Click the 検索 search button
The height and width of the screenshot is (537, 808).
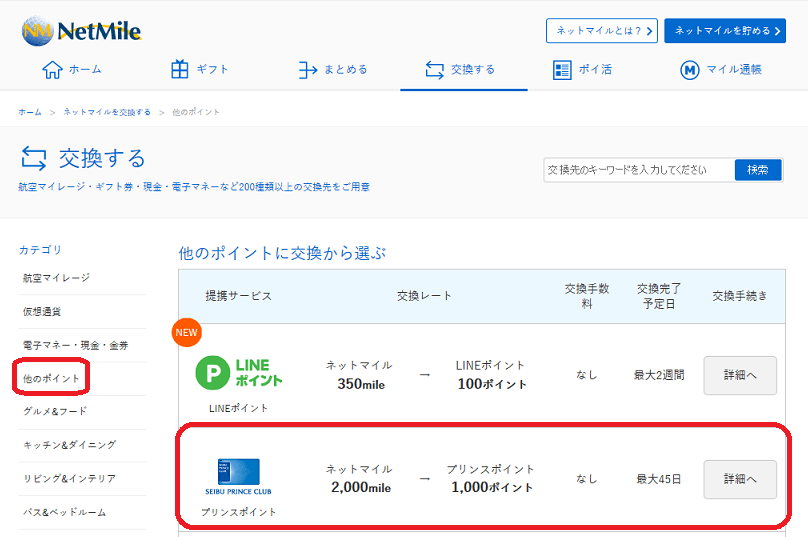[758, 170]
